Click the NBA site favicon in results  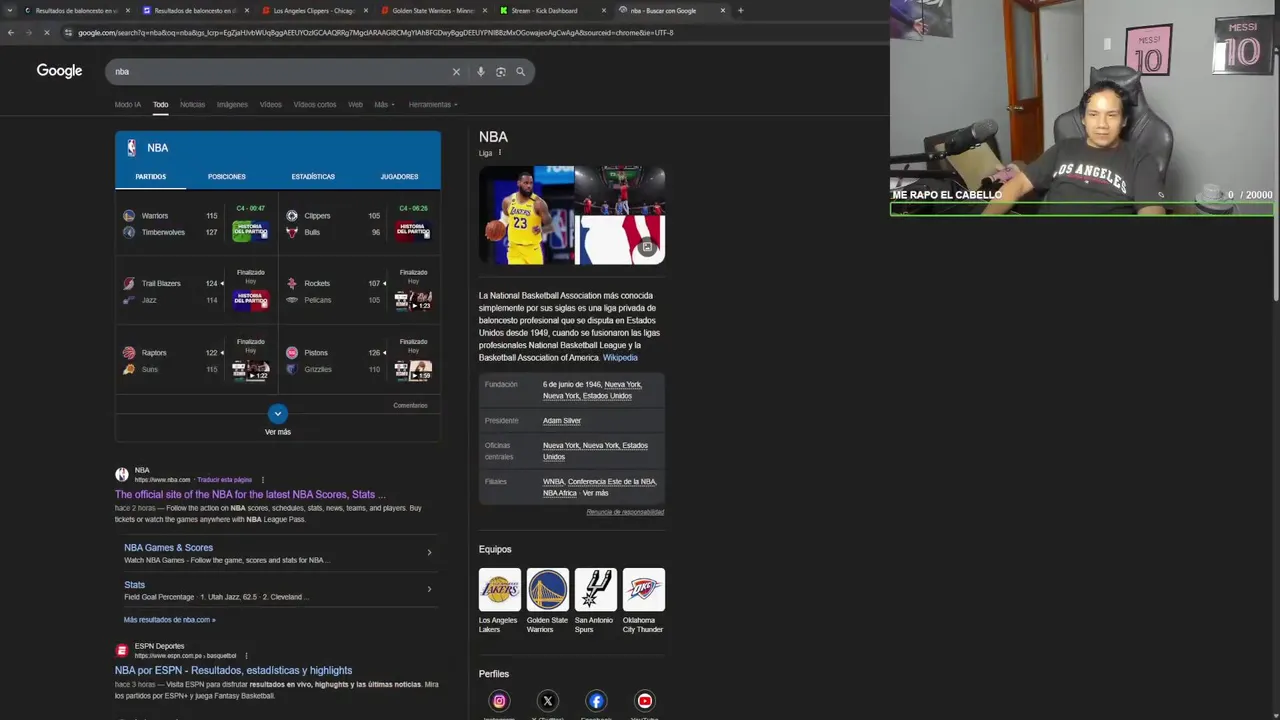tap(122, 475)
